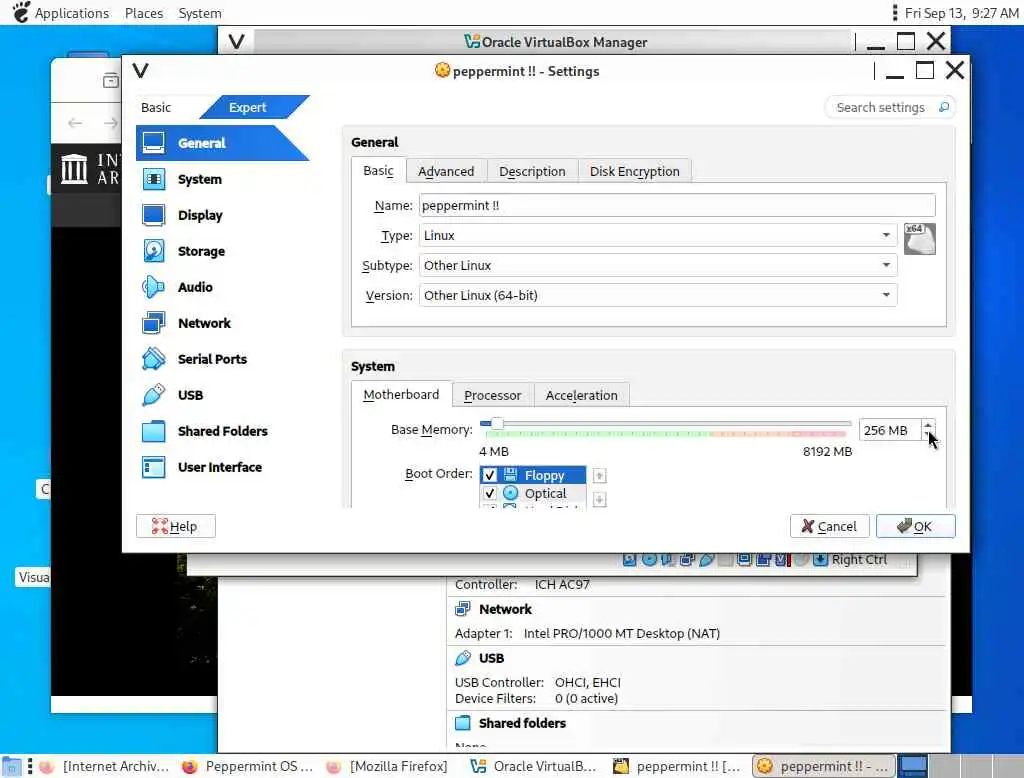
Task: Switch to Peppermint OS Firefox taskbar item
Action: pyautogui.click(x=248, y=766)
